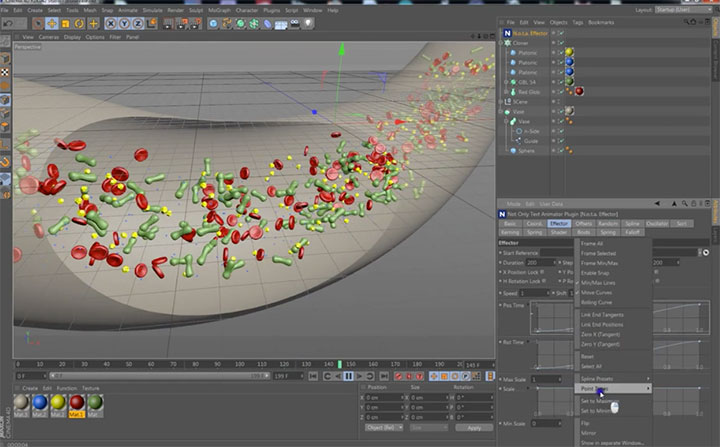
Task: Activate the Rotate tool
Action: click(79, 23)
